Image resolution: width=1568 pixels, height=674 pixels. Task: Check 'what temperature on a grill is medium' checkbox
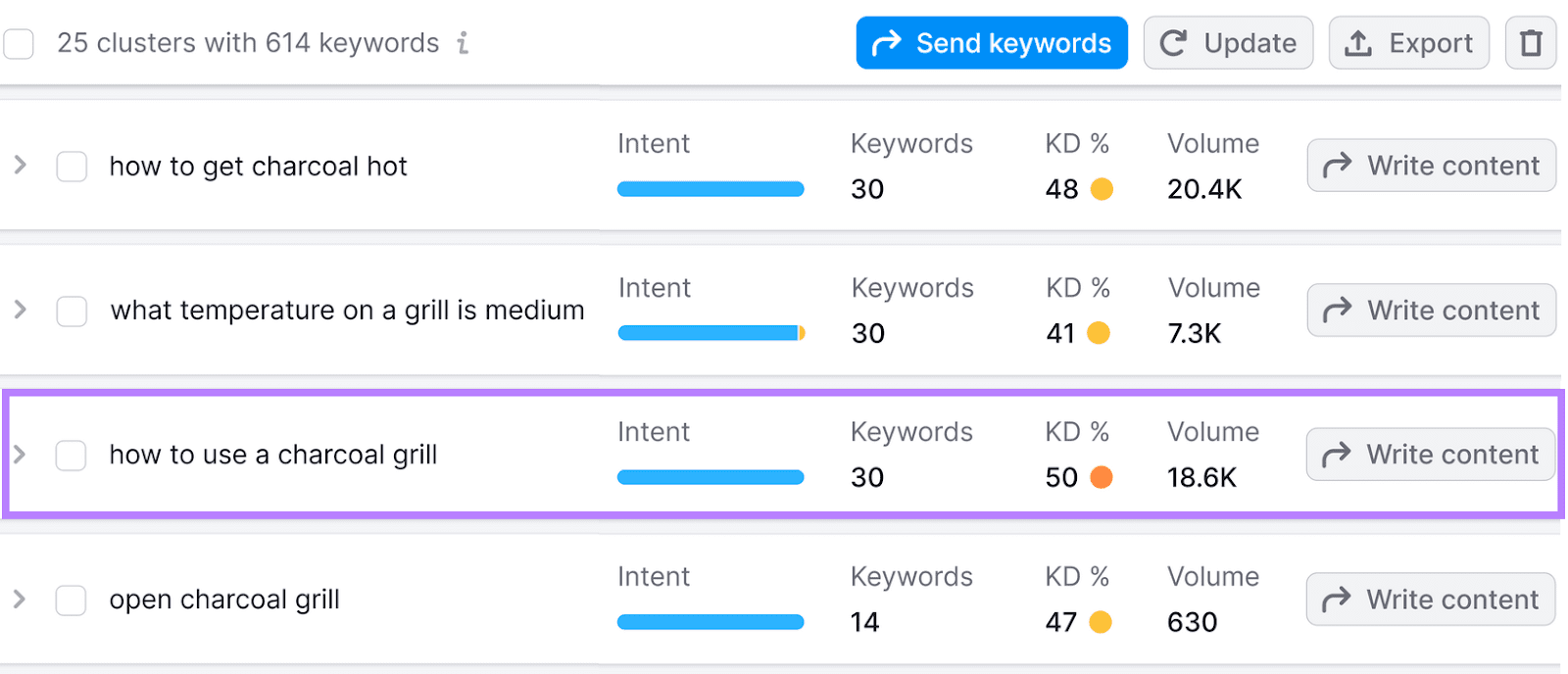click(72, 312)
